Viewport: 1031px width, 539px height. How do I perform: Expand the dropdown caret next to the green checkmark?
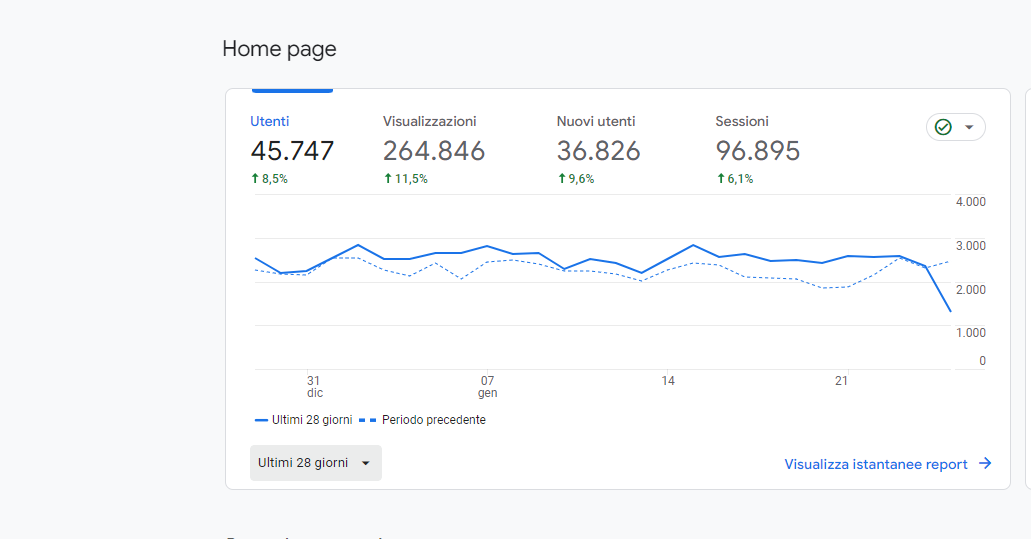tap(969, 127)
